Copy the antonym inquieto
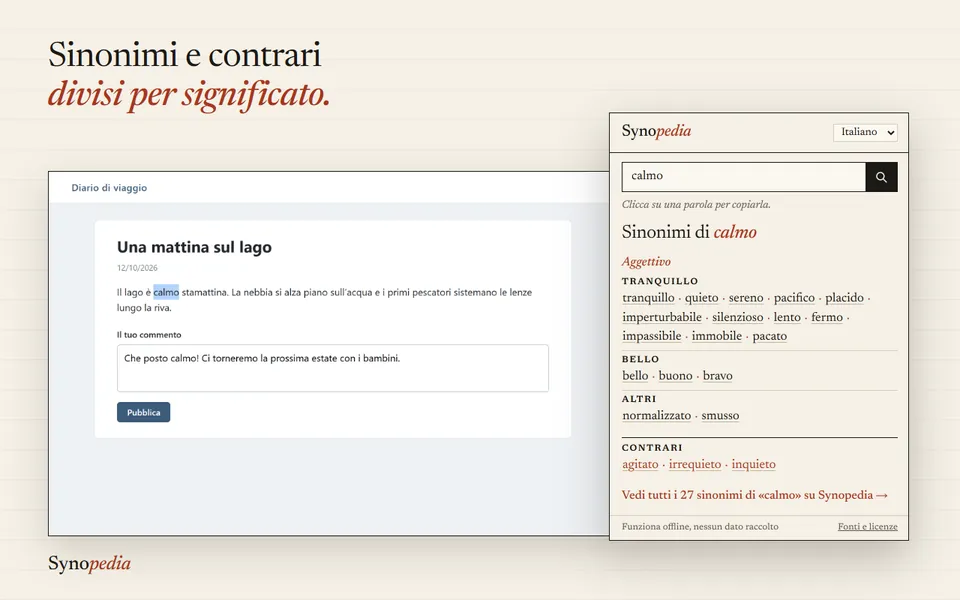Viewport: 960px width, 600px height. [x=754, y=465]
